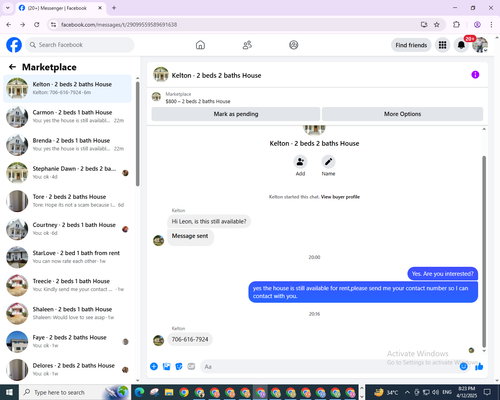
Task: Open the Chrome profile avatar icon
Action: pos(477,24)
